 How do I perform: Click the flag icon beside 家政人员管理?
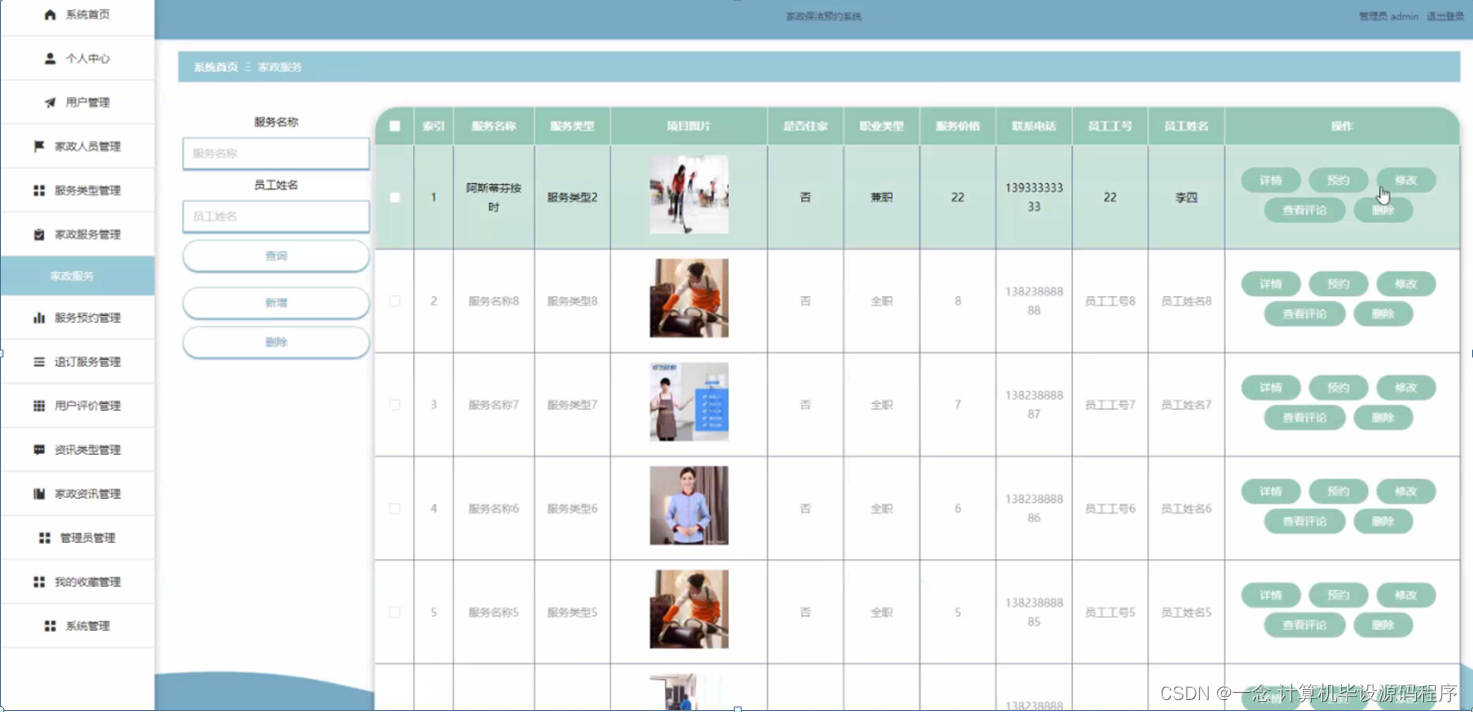(39, 147)
